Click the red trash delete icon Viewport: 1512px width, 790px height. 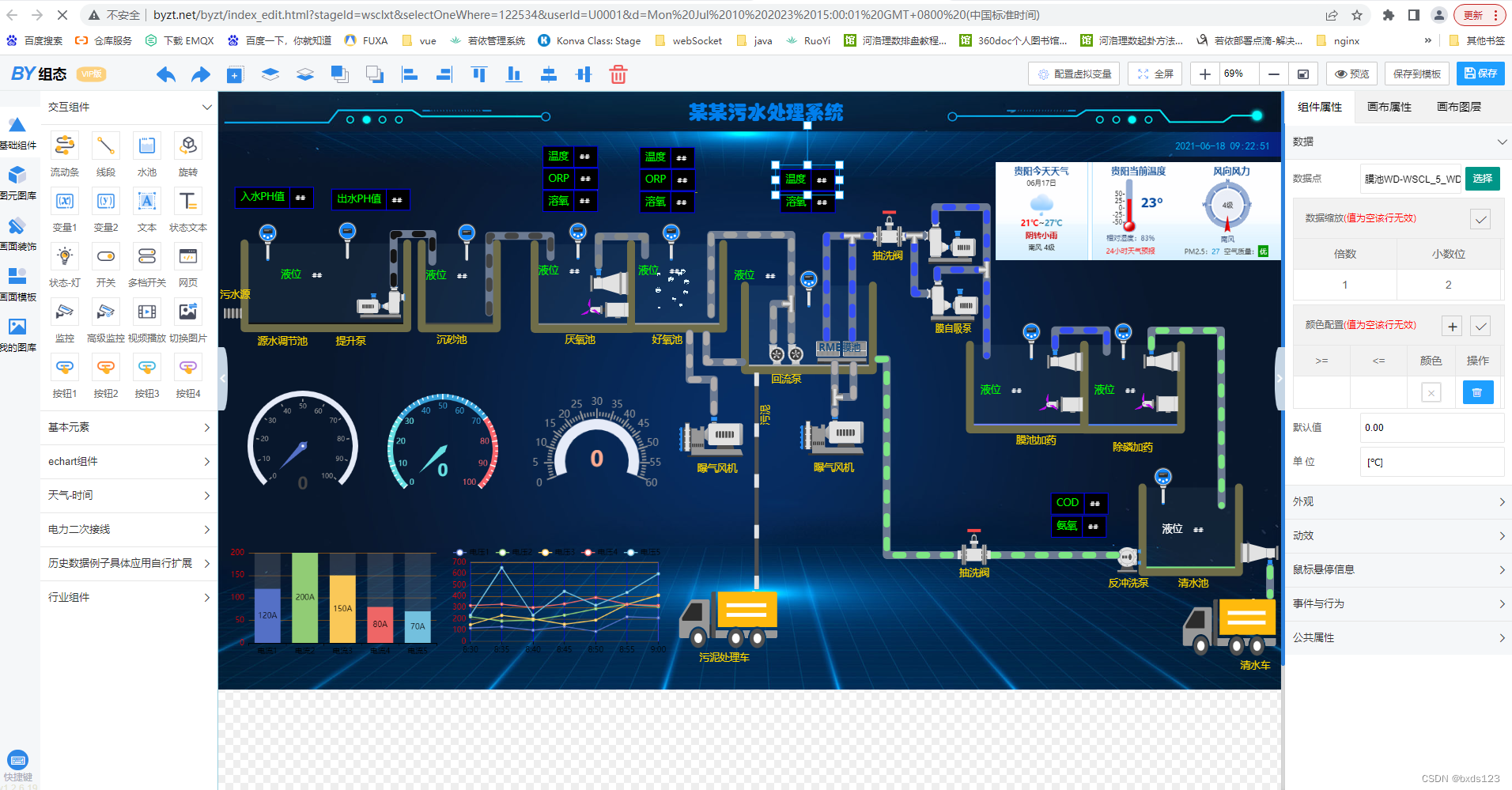(x=618, y=74)
